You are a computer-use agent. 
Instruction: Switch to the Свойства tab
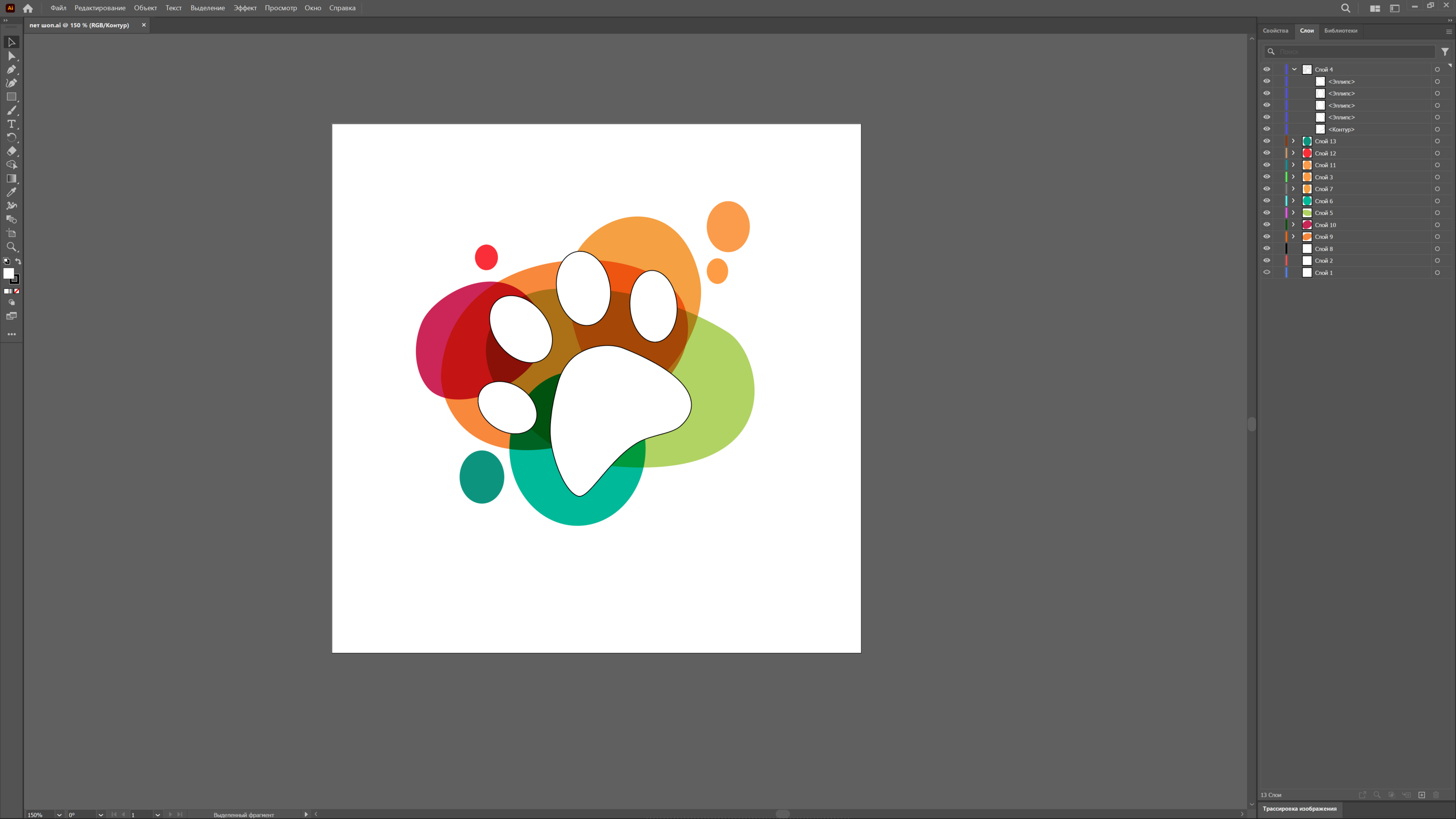pyautogui.click(x=1275, y=30)
